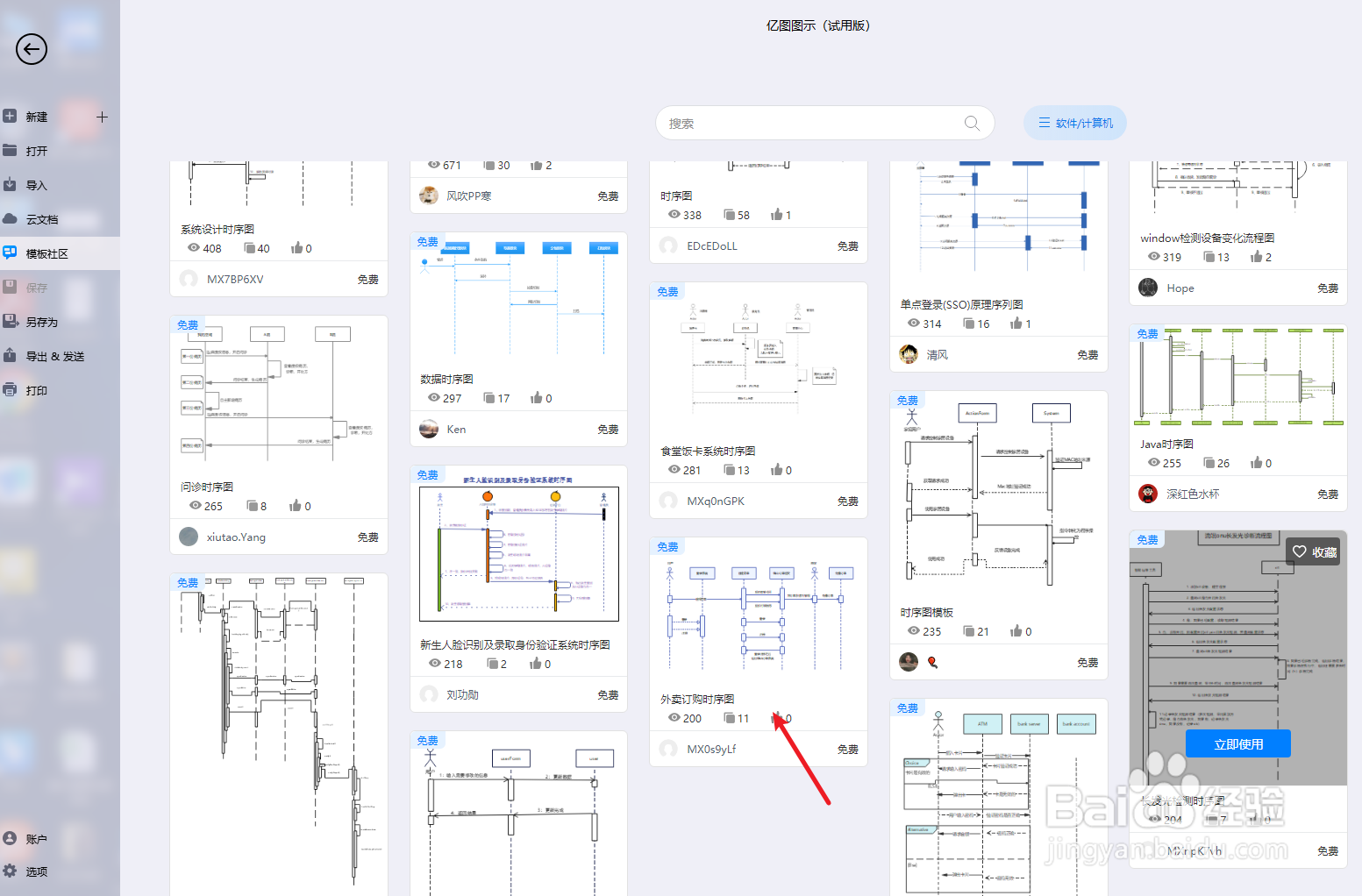Click the search magnifier icon
This screenshot has height=896, width=1362.
click(x=972, y=123)
